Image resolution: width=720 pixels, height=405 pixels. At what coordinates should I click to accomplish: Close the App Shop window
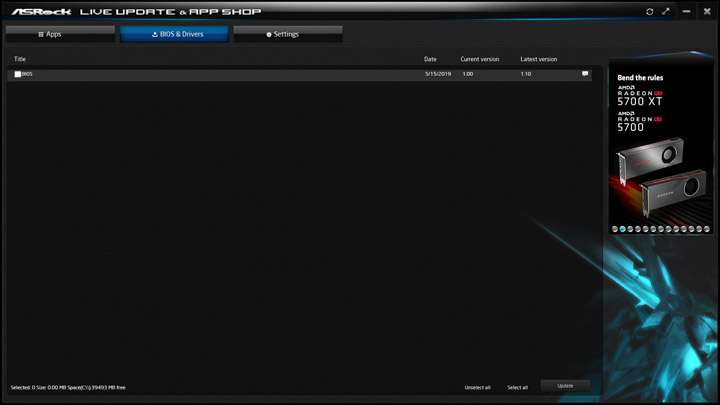707,11
